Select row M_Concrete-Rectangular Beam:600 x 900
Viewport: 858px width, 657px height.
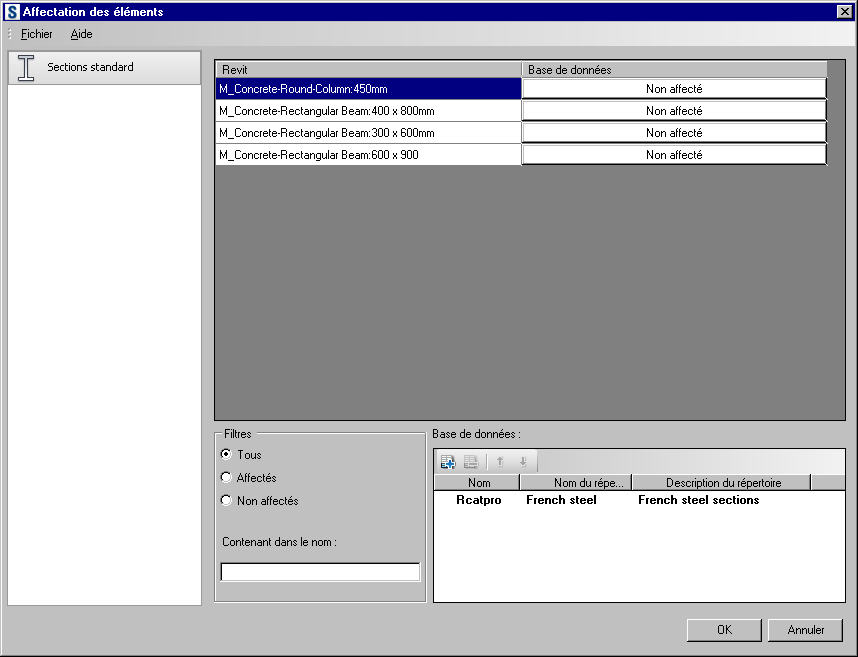point(368,155)
